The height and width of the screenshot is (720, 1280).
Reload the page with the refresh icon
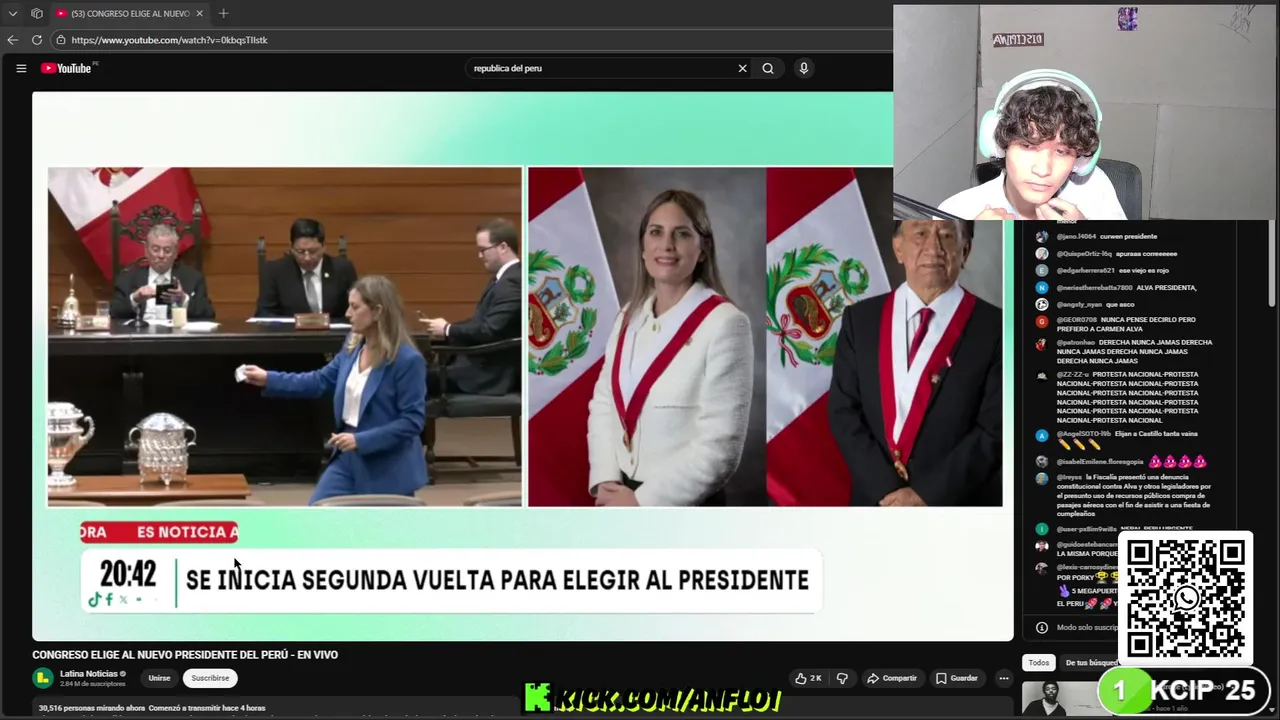tap(37, 40)
